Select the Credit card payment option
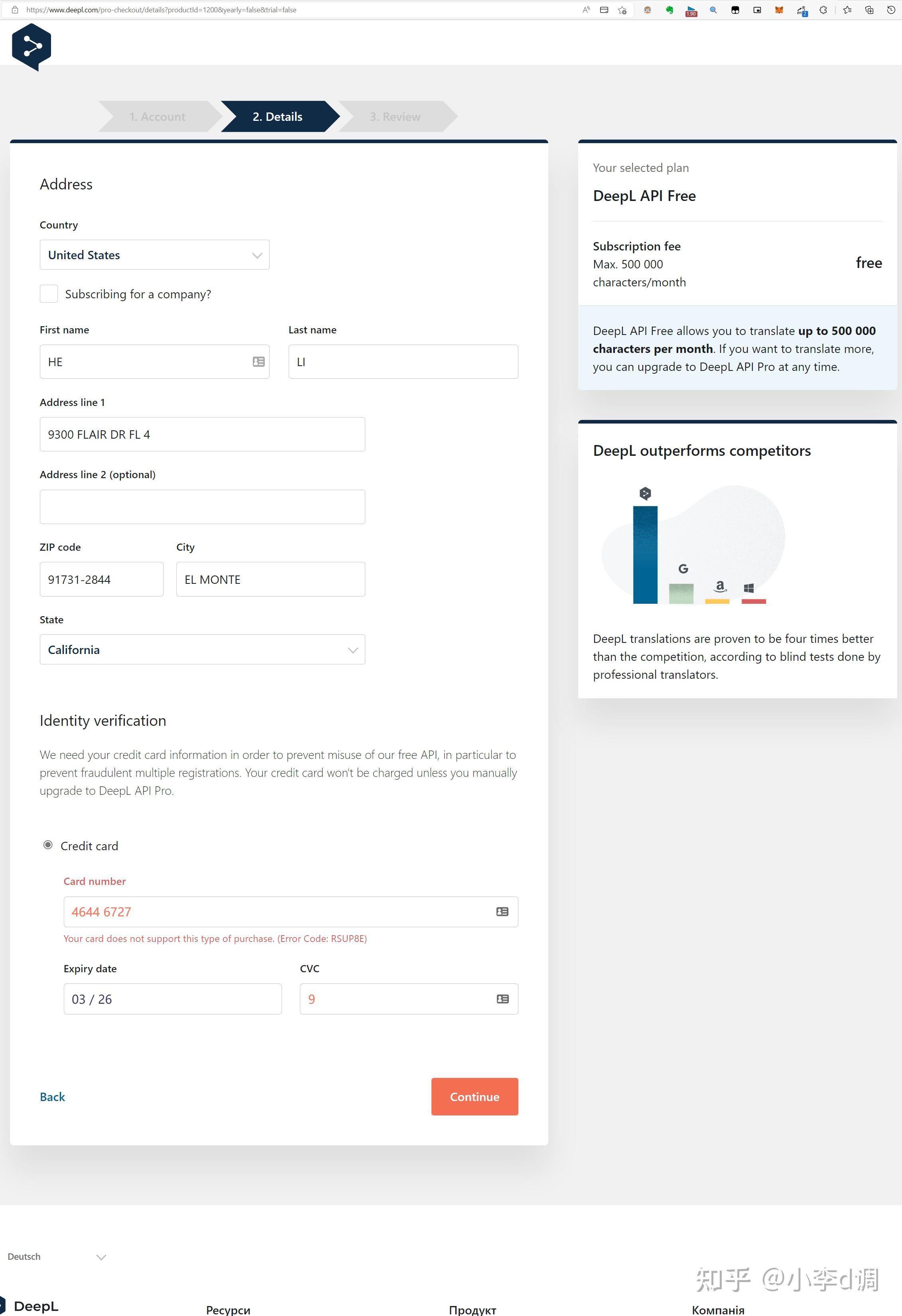This screenshot has height=1316, width=902. (x=49, y=845)
